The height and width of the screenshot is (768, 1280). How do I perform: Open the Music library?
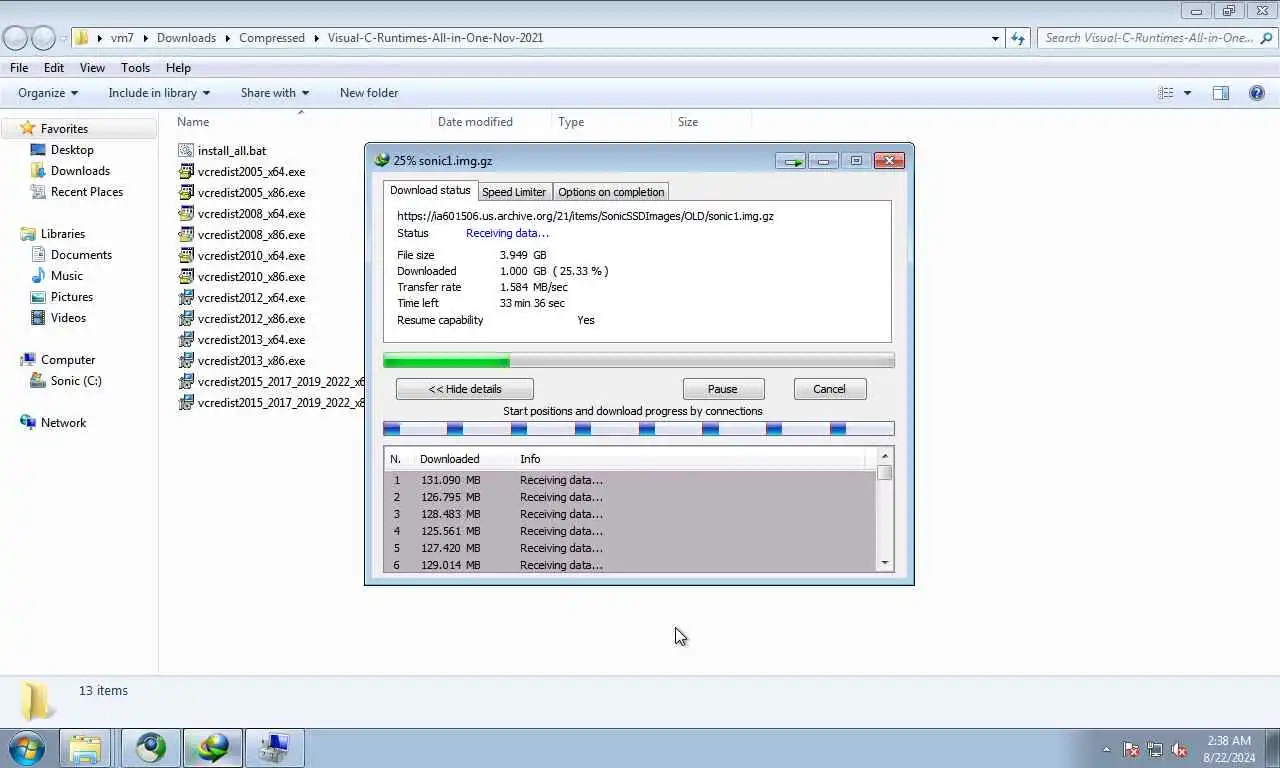pos(66,276)
